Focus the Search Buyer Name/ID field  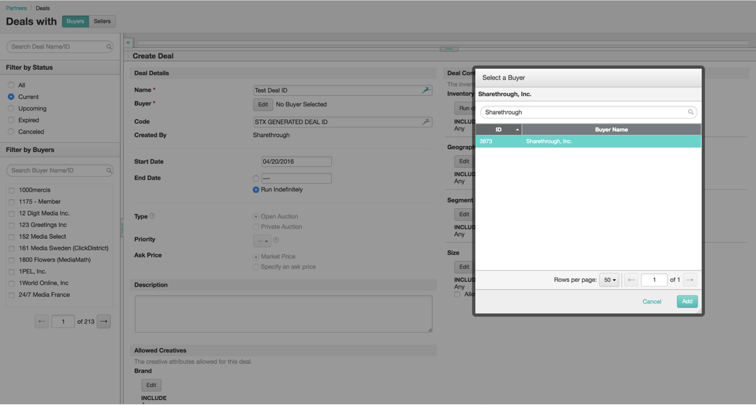60,170
